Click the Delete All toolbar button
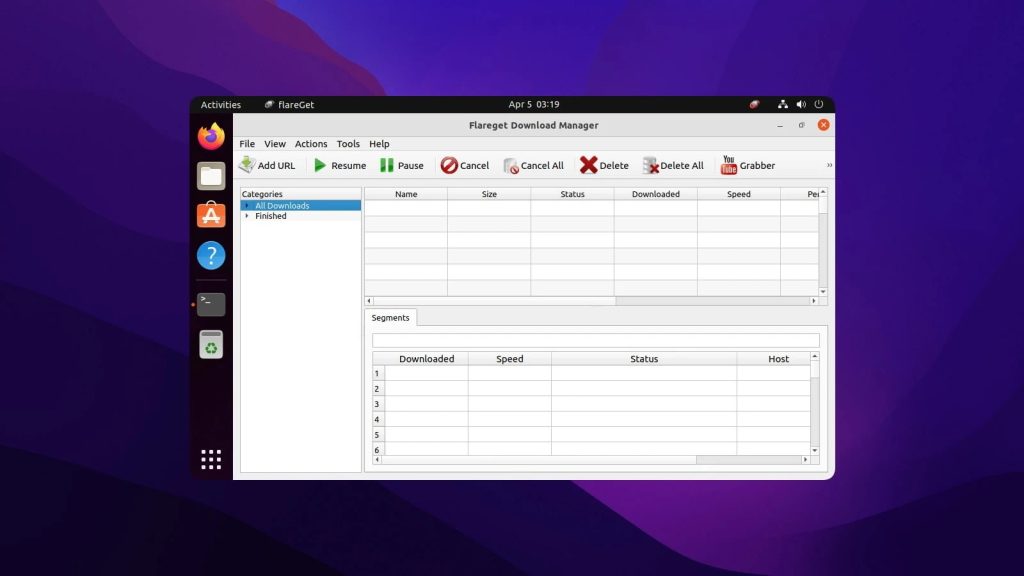 click(673, 165)
